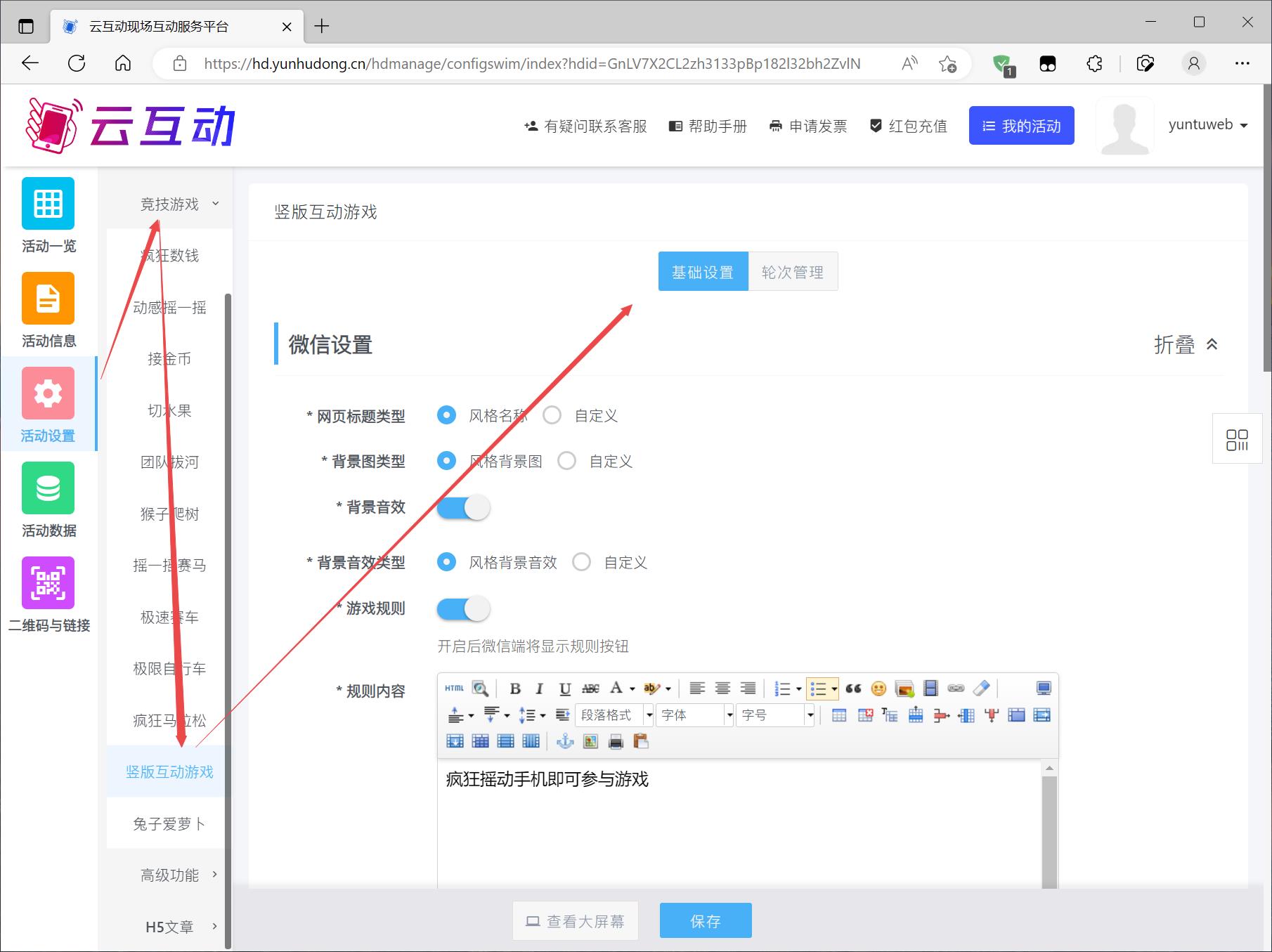Image resolution: width=1272 pixels, height=952 pixels.
Task: Open the 活动一览 grid icon
Action: (48, 203)
